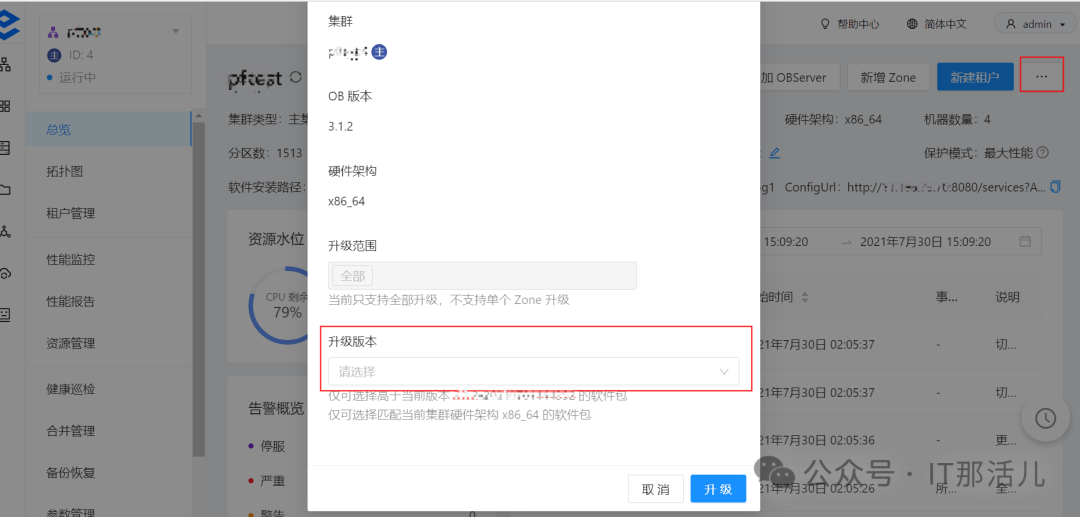Click the help icon next to 最大性能

click(1042, 153)
